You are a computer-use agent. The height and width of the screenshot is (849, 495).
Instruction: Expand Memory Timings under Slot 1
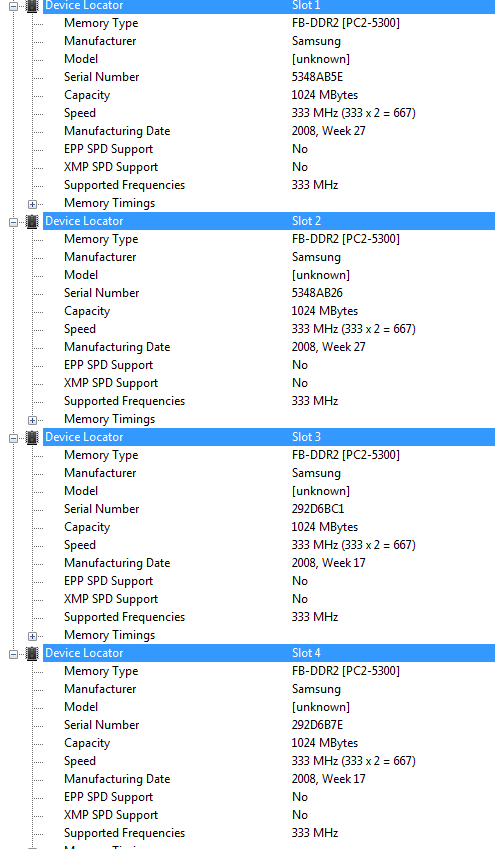(32, 204)
